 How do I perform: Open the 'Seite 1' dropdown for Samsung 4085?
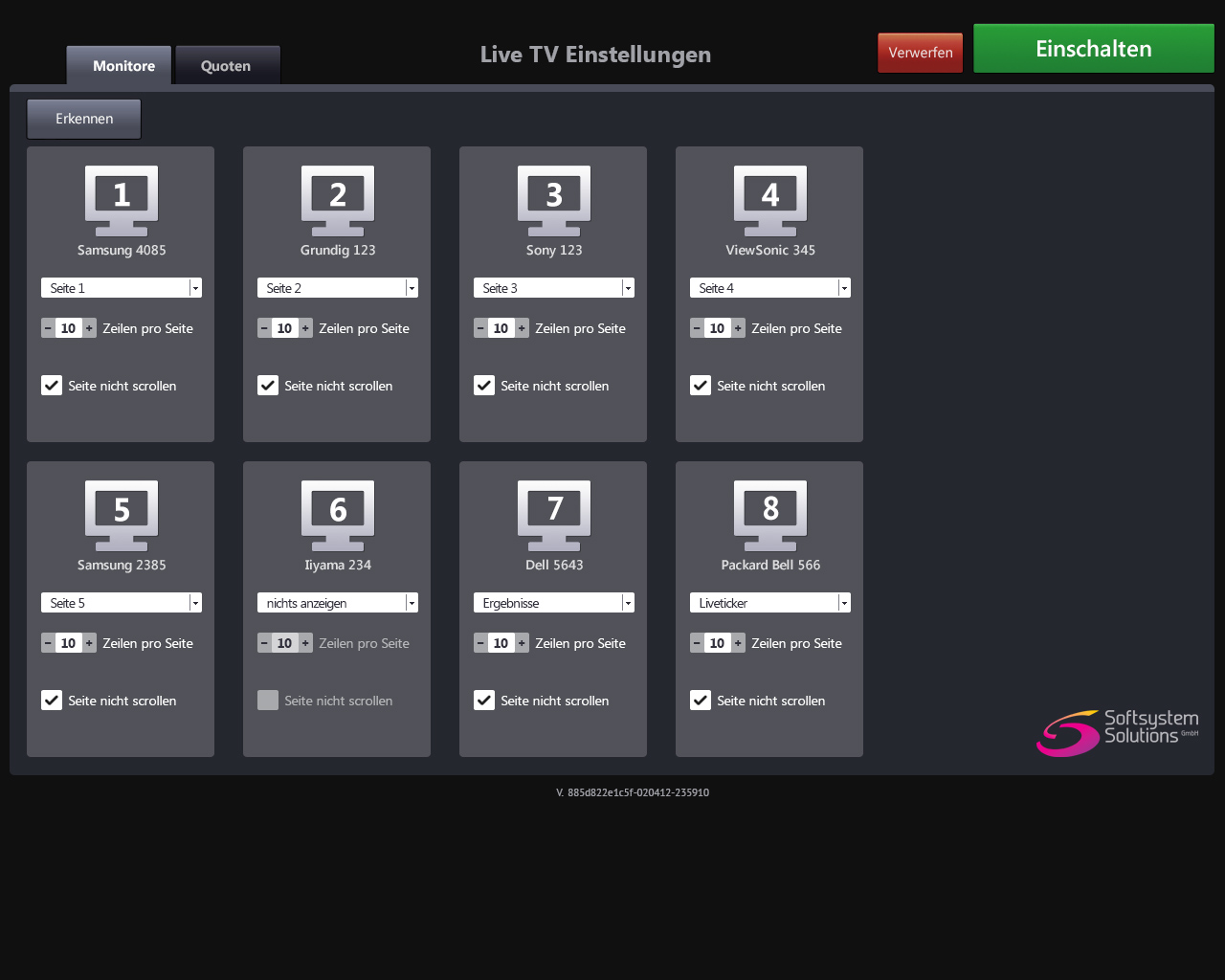(122, 288)
